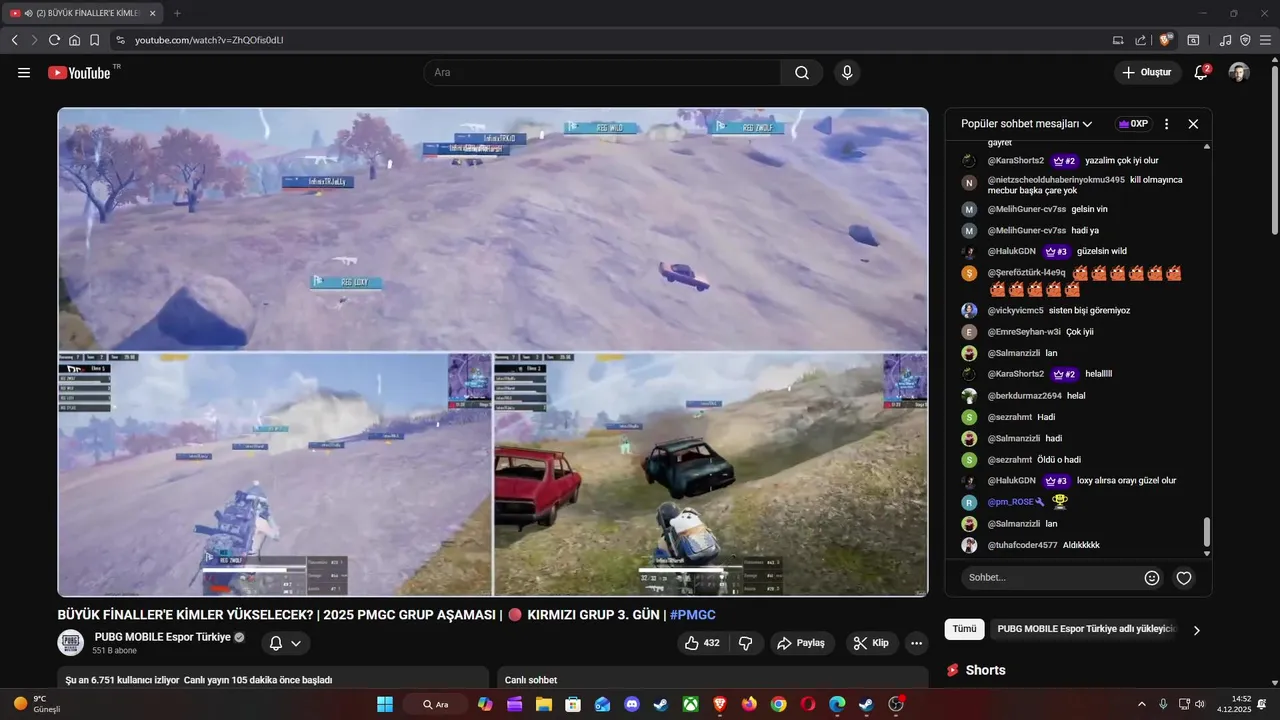Open browser music playlist note icon

pyautogui.click(x=1225, y=40)
